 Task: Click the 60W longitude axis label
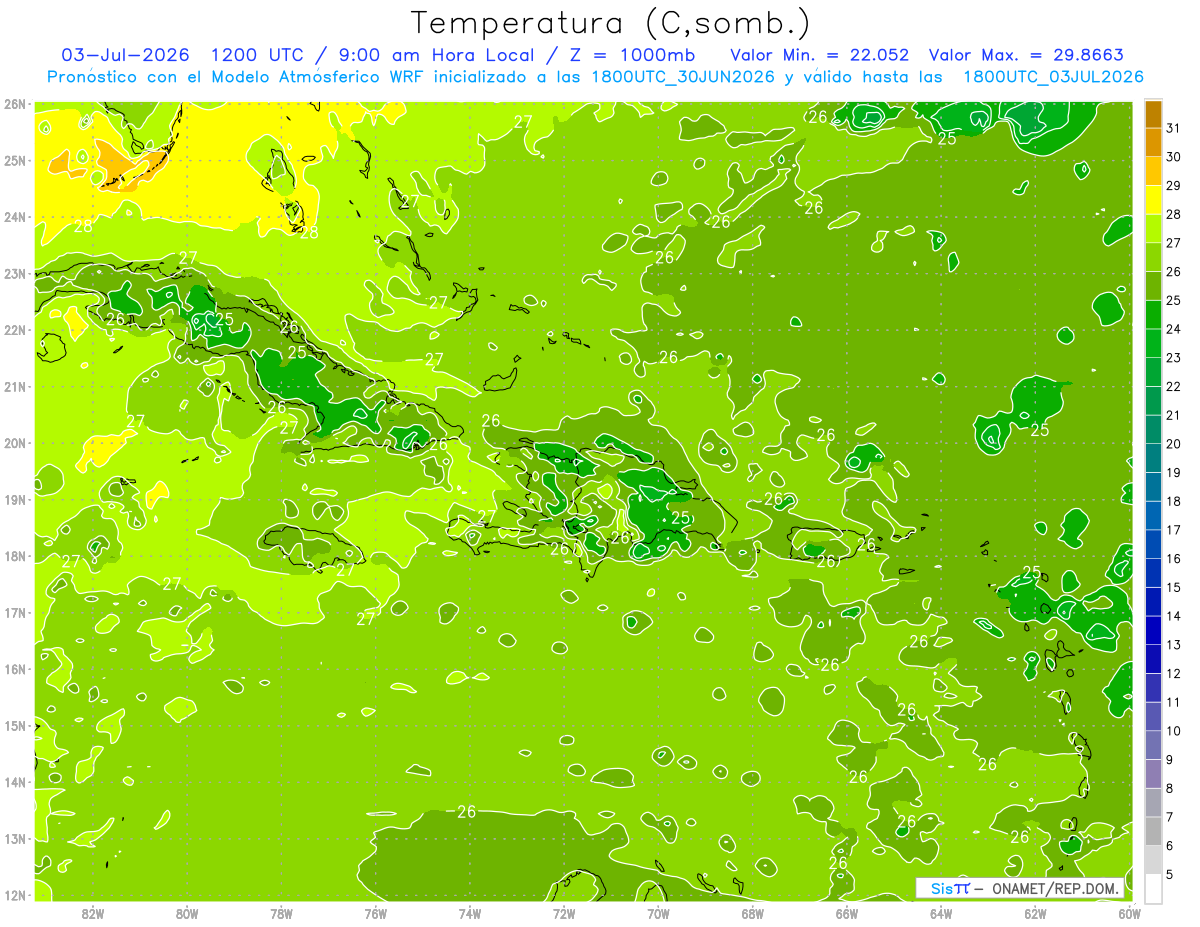tap(1130, 913)
